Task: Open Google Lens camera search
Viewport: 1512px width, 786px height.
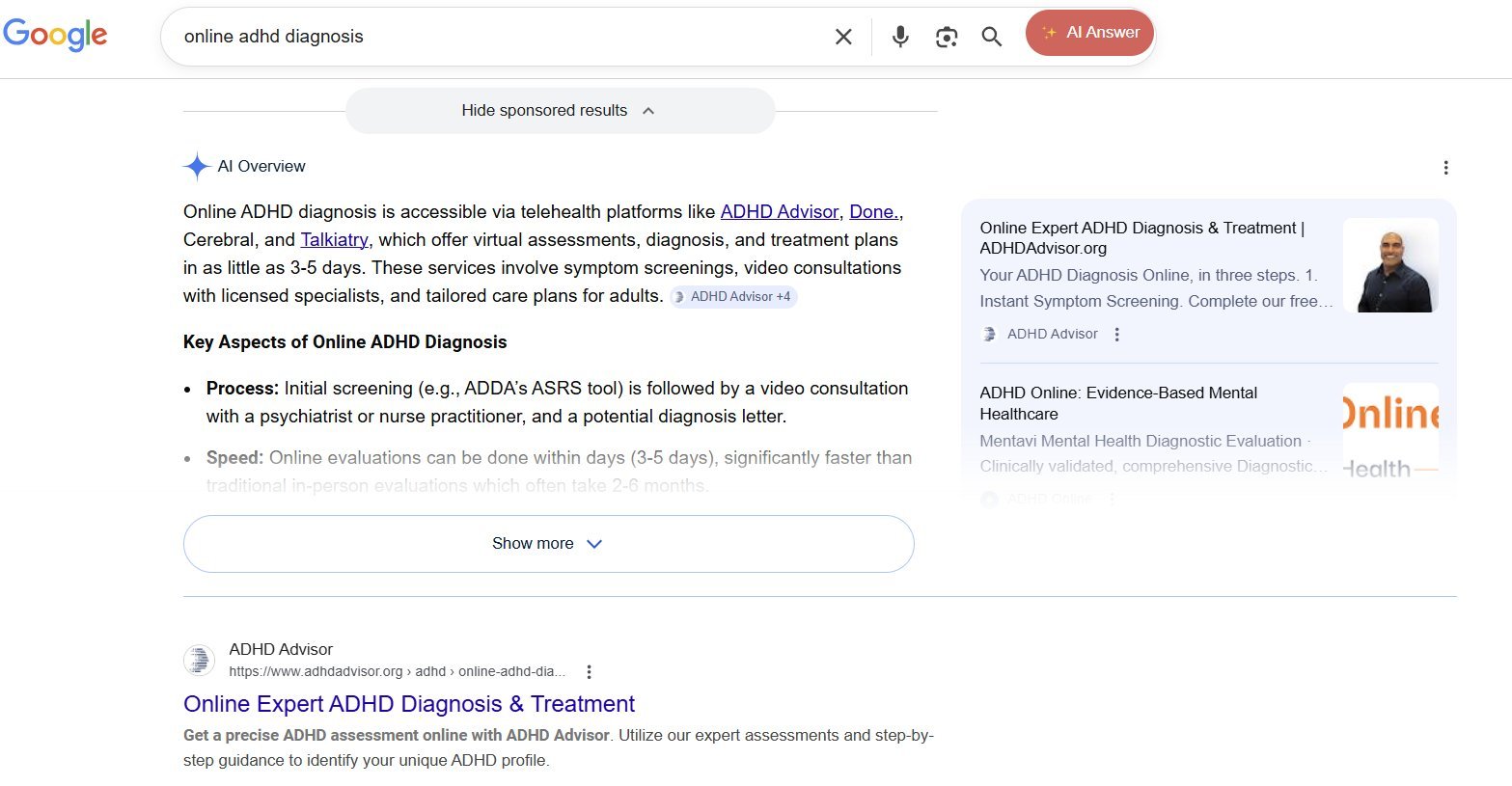Action: pyautogui.click(x=946, y=36)
